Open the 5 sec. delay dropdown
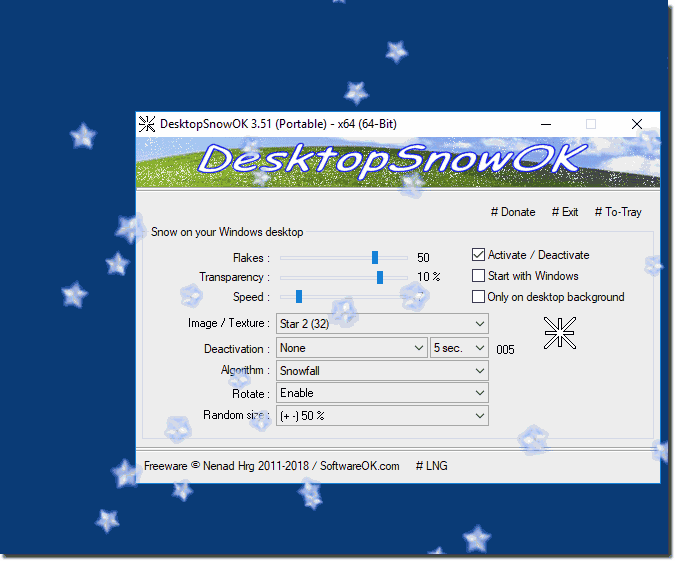 point(459,348)
